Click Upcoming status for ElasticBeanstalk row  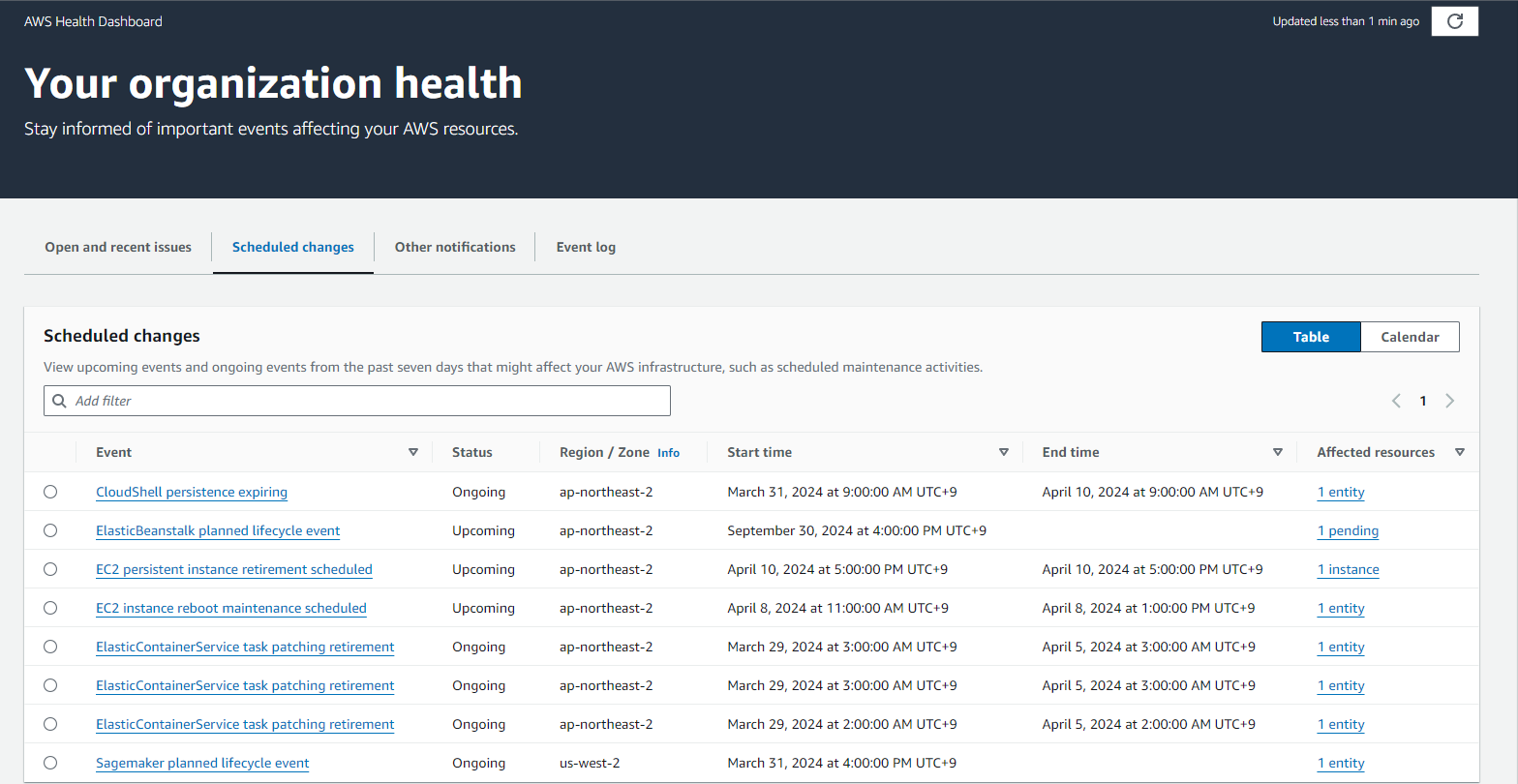483,530
